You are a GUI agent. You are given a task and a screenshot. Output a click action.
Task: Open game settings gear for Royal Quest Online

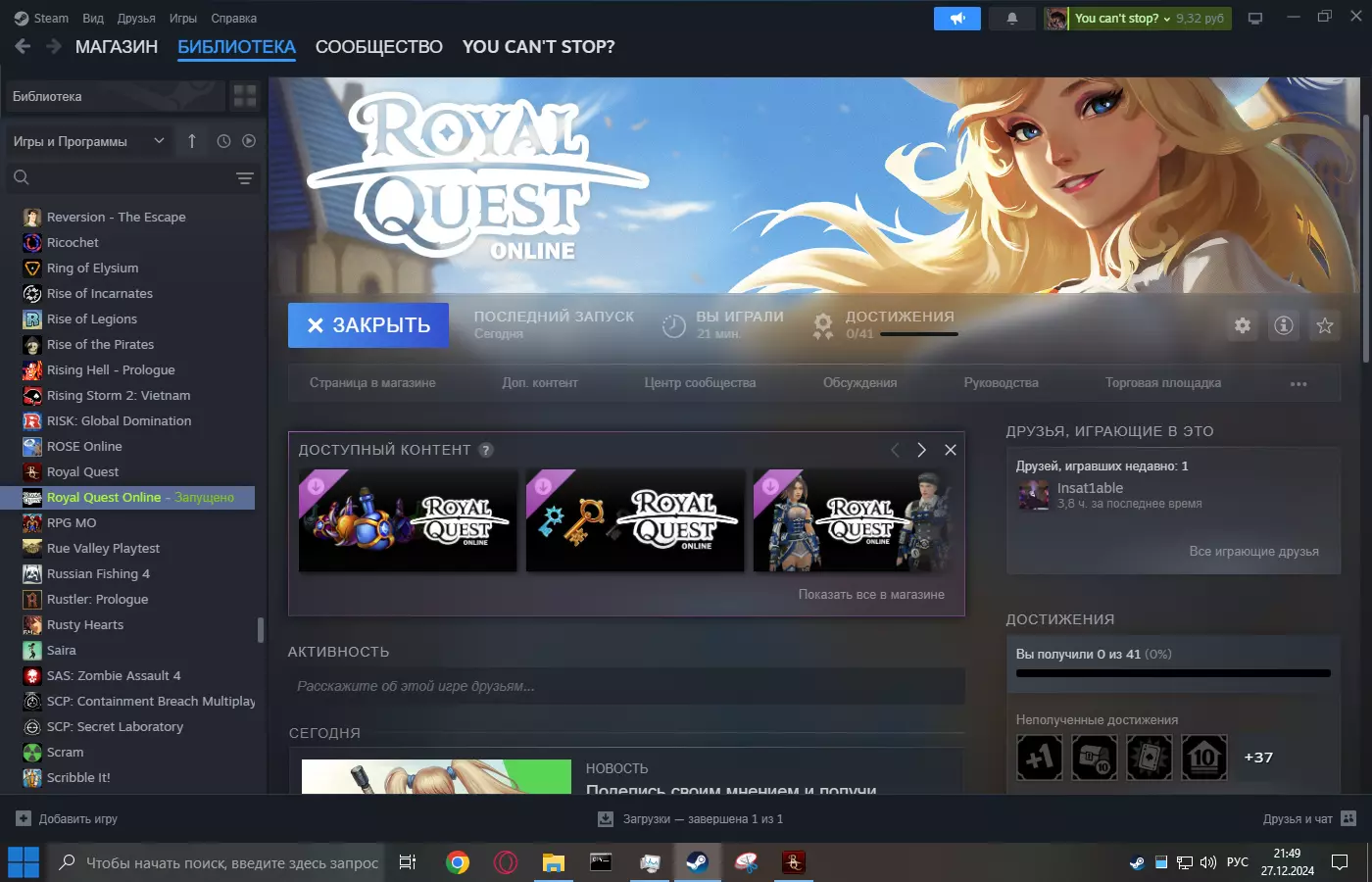1243,325
